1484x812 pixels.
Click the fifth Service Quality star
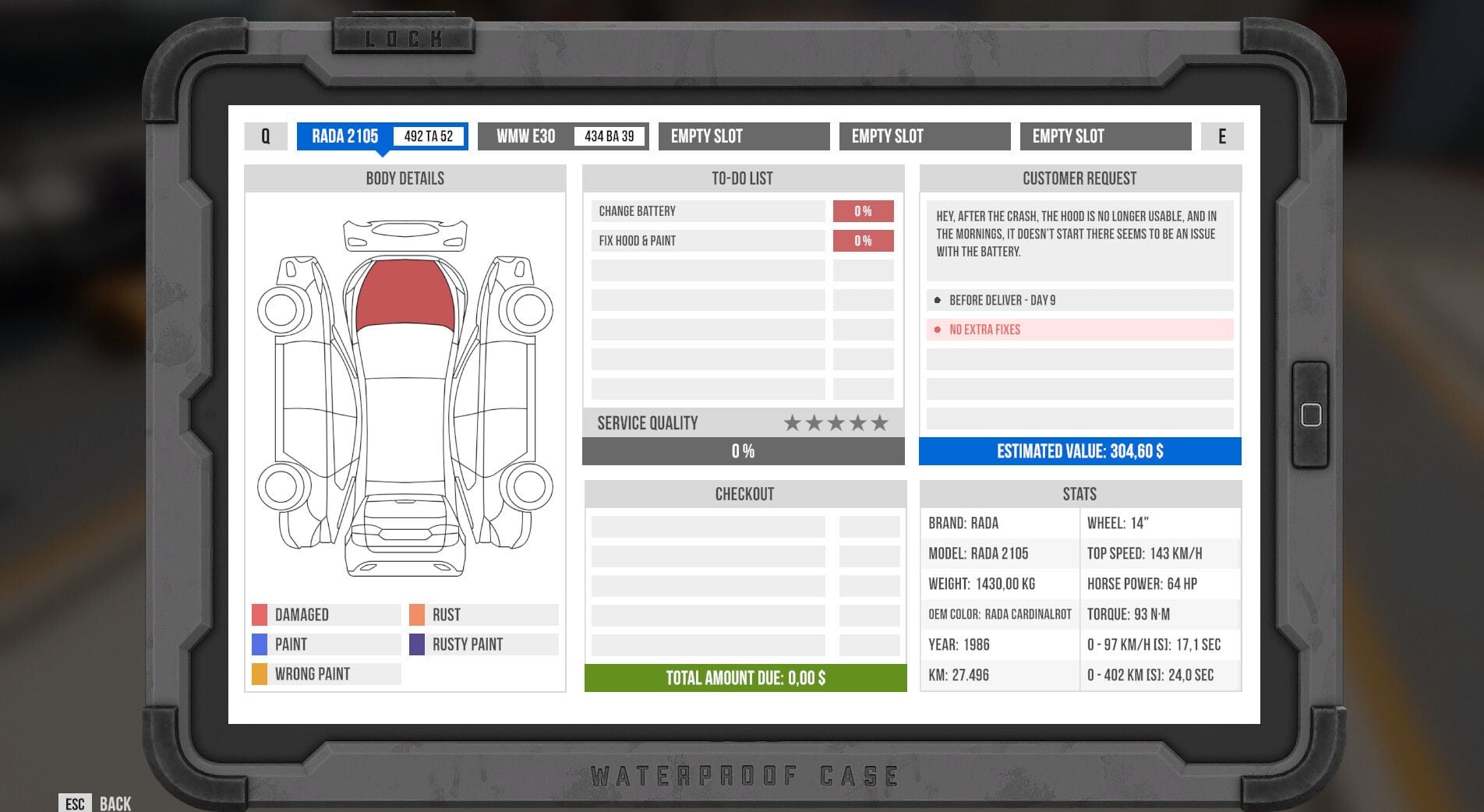coord(880,422)
